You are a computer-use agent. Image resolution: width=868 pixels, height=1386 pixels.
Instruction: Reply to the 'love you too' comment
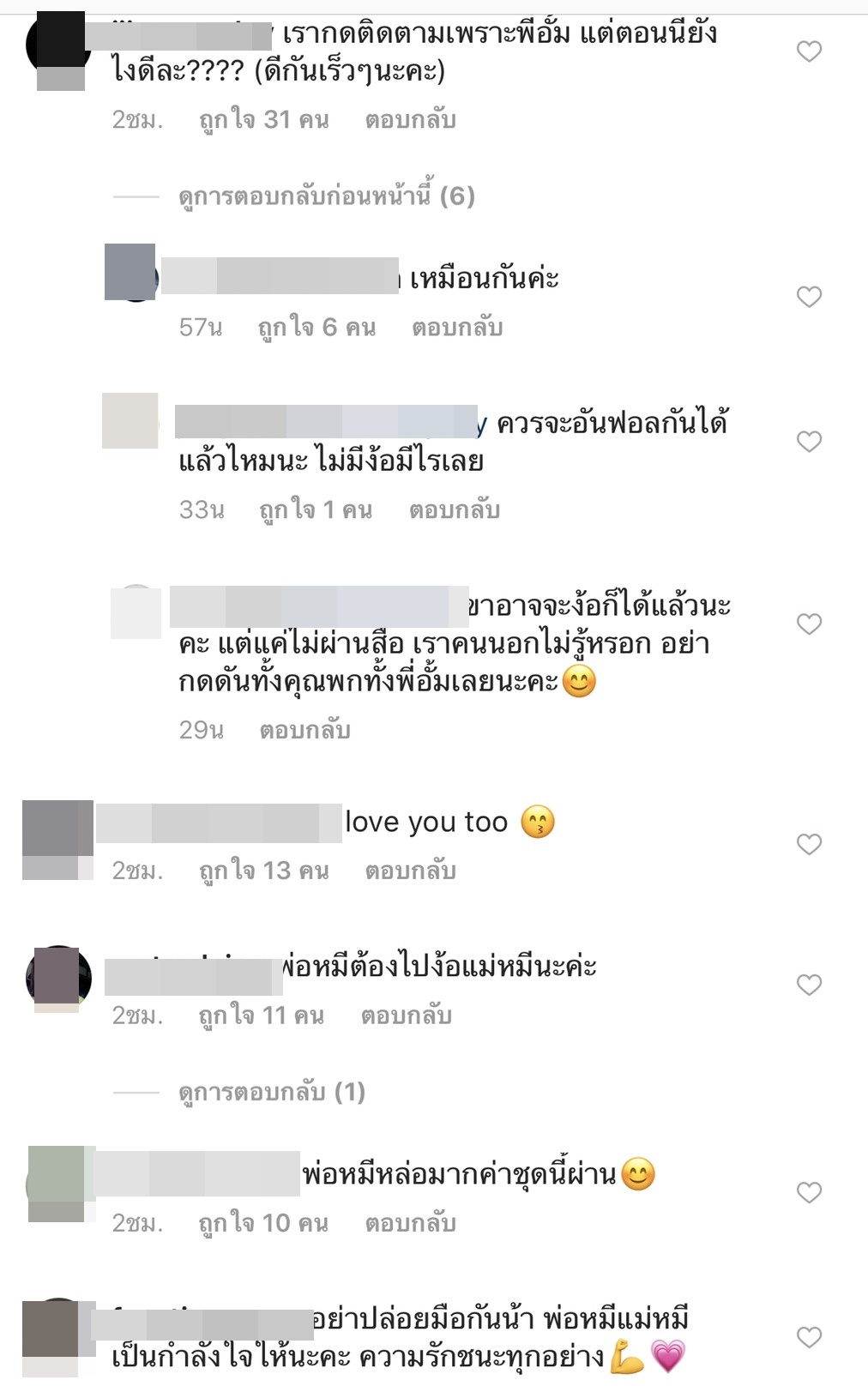coord(410,871)
